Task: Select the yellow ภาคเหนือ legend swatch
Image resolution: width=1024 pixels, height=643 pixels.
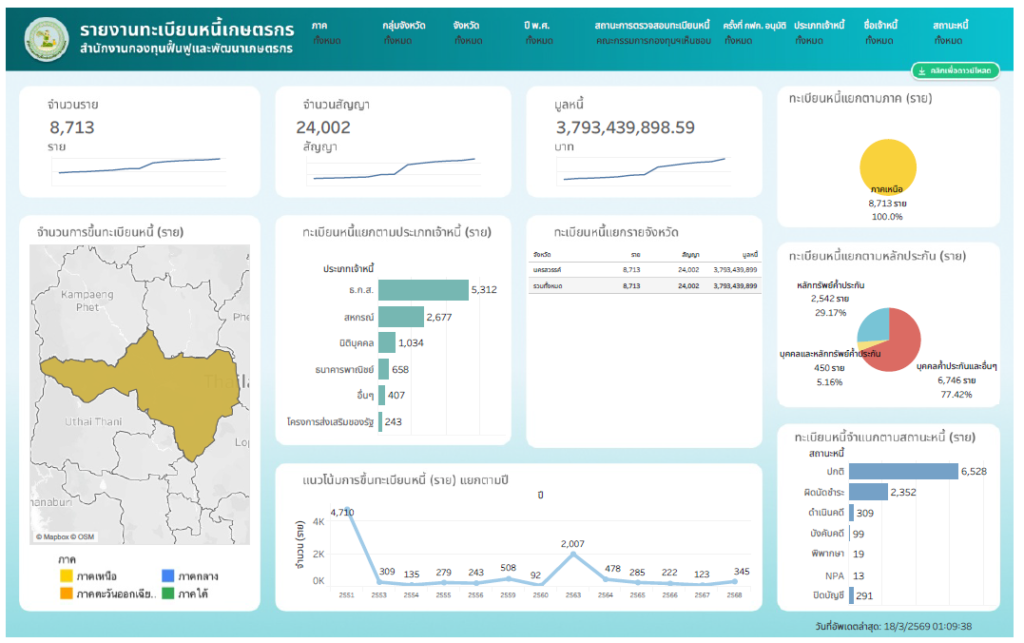Action: (66, 577)
